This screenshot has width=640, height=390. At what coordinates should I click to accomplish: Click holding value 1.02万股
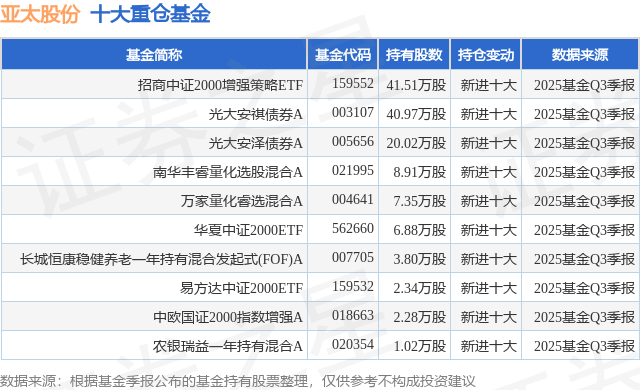point(420,346)
